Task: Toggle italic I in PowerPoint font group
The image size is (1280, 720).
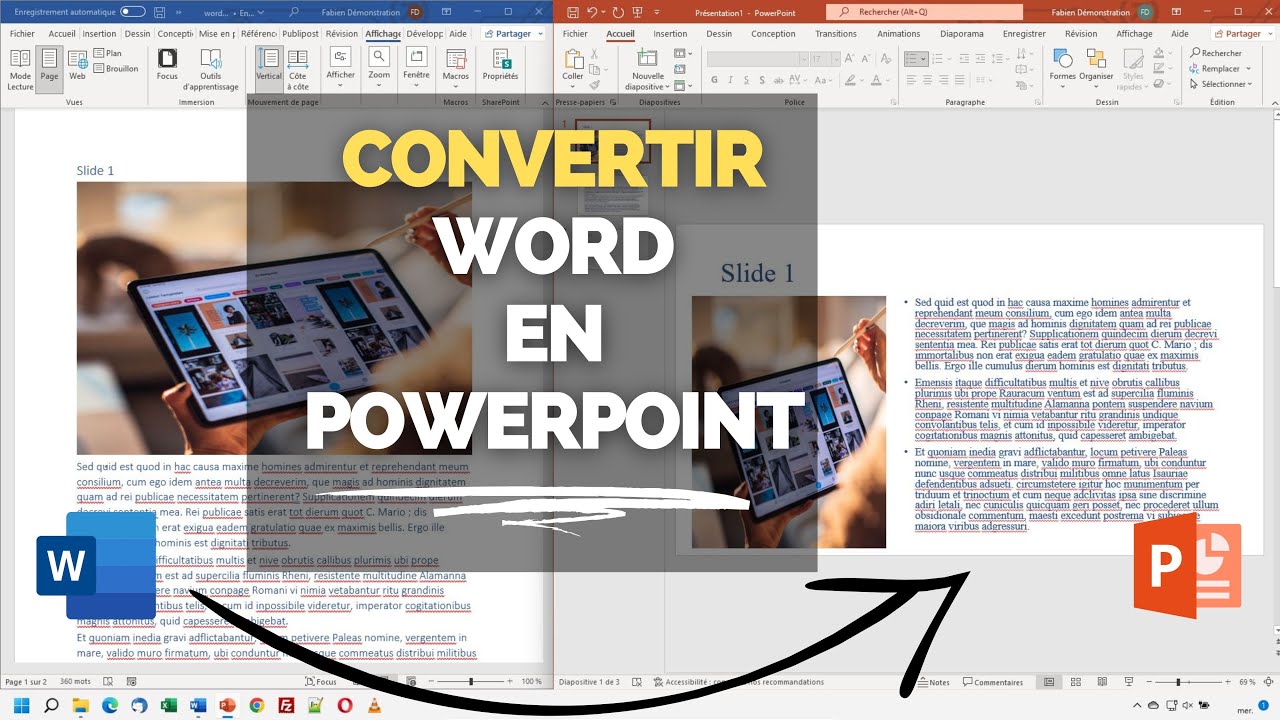Action: click(730, 81)
